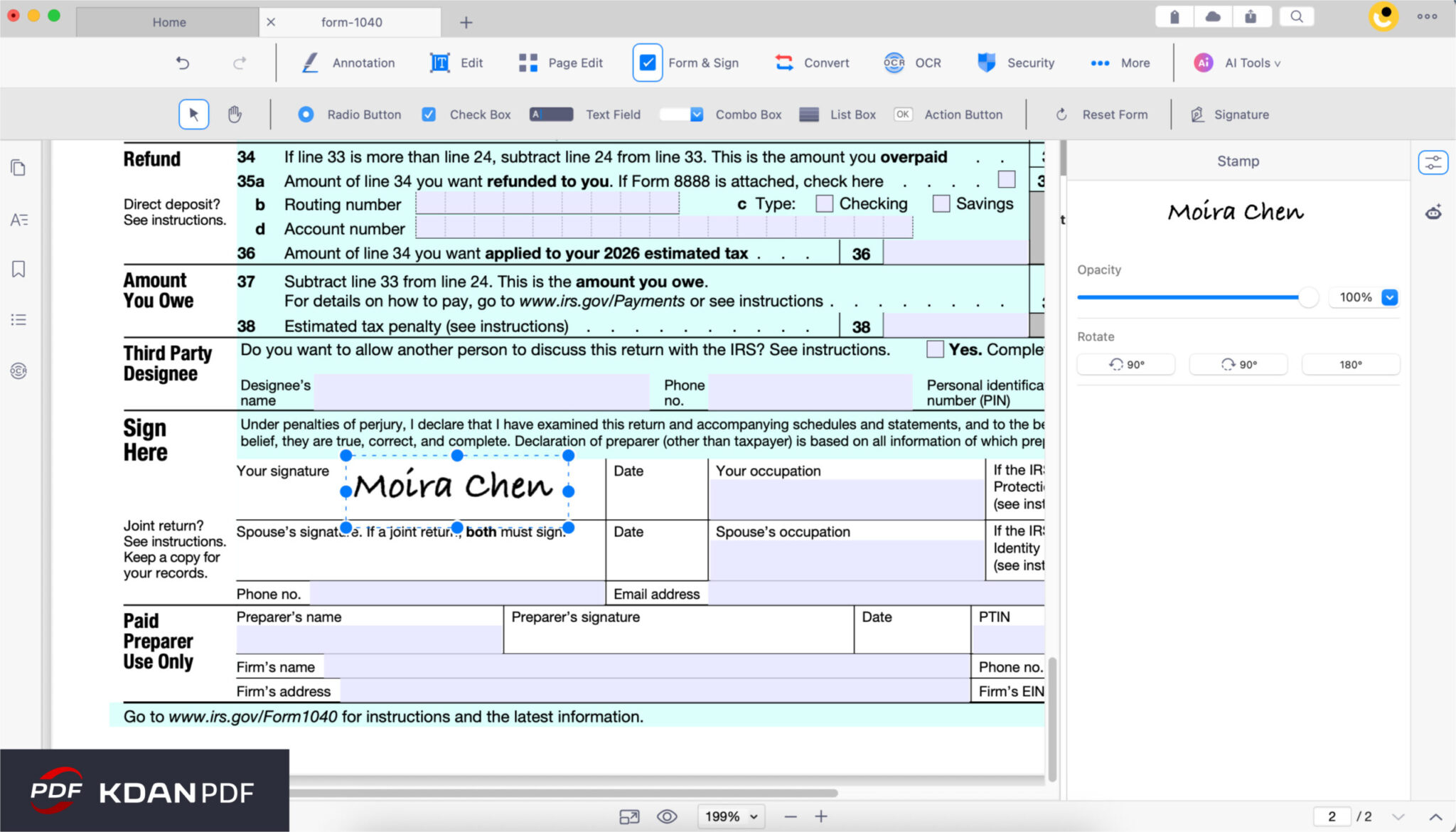Switch to the Home tab
This screenshot has width=1456, height=832.
tap(168, 22)
